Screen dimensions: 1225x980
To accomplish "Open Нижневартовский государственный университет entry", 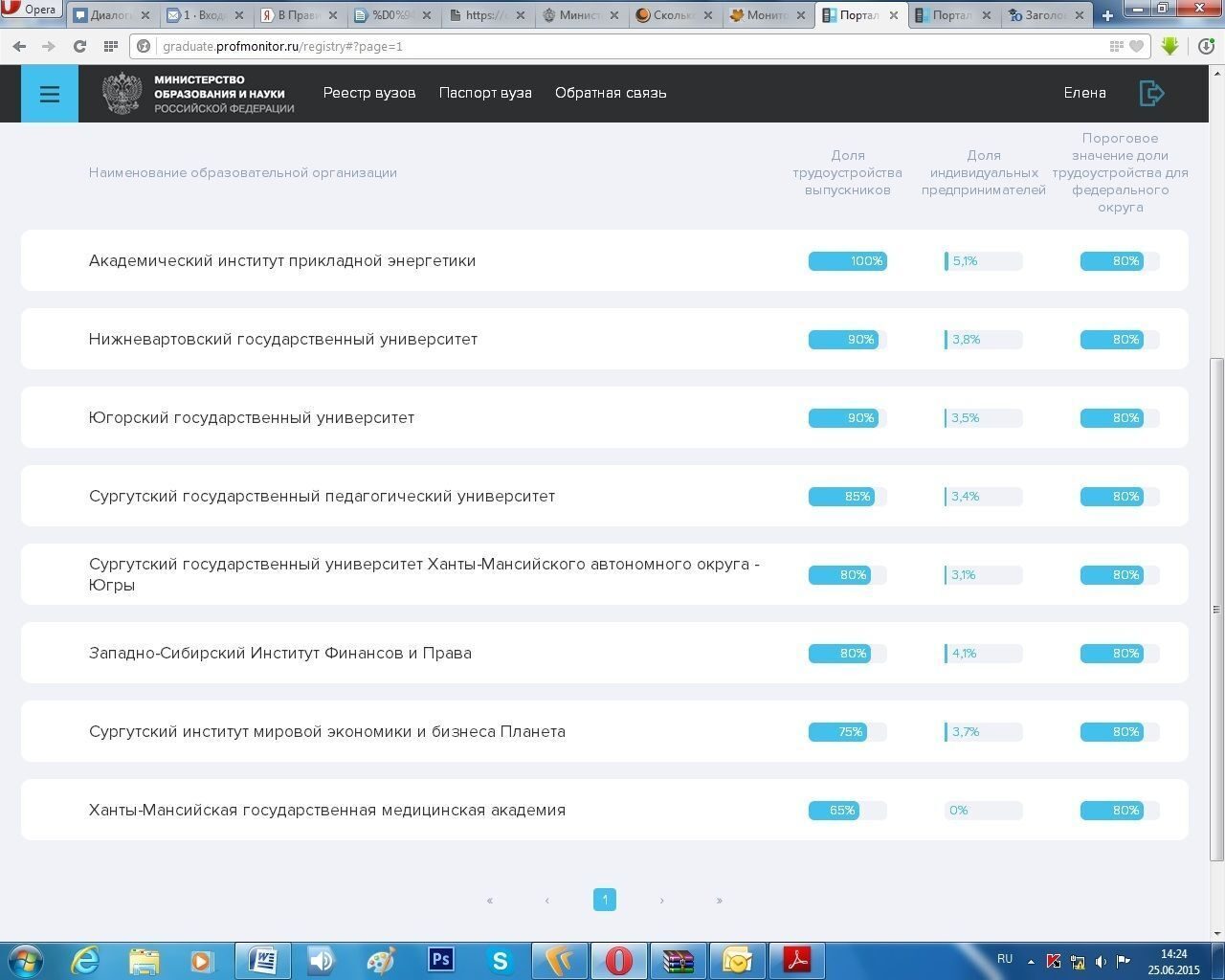I will pos(282,339).
